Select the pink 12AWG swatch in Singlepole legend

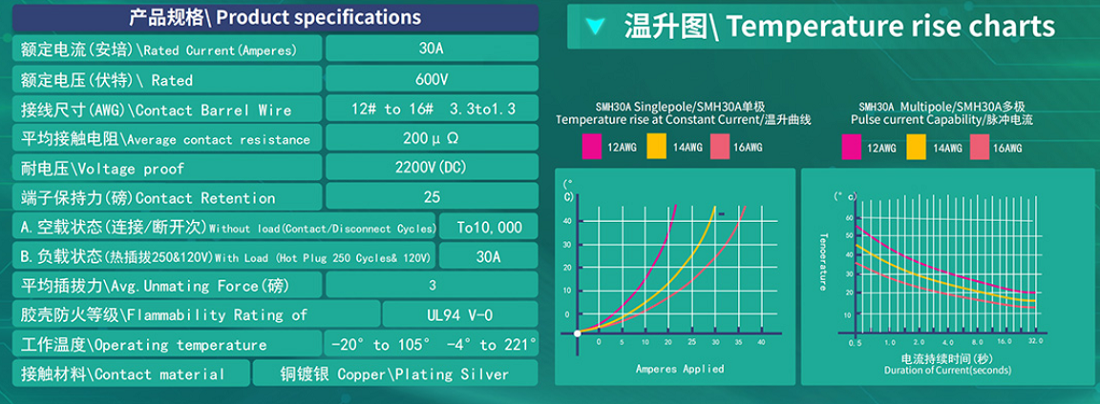(x=594, y=148)
